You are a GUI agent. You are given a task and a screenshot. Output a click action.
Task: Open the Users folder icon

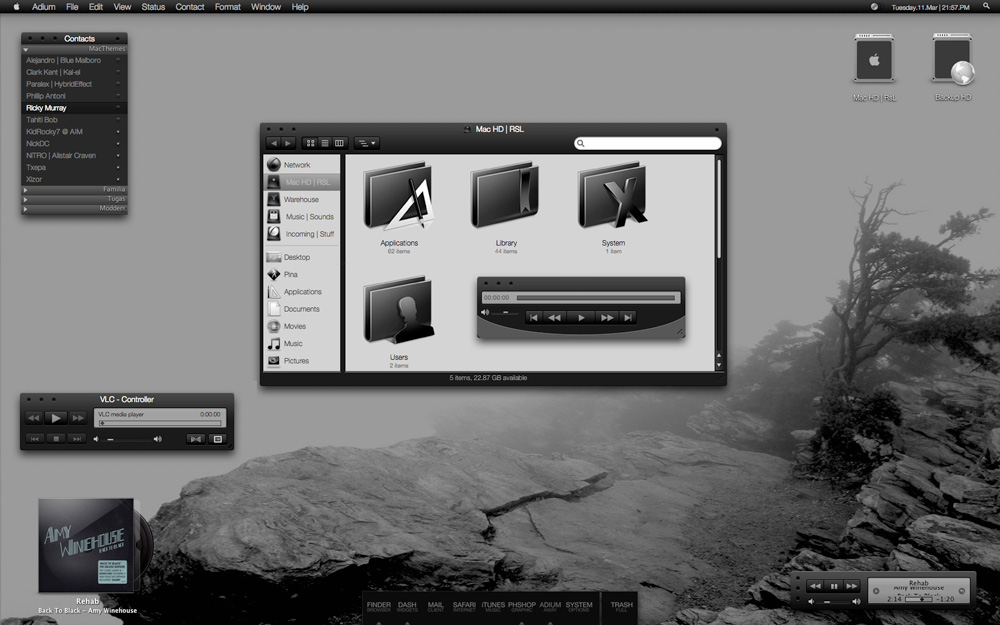(x=399, y=311)
